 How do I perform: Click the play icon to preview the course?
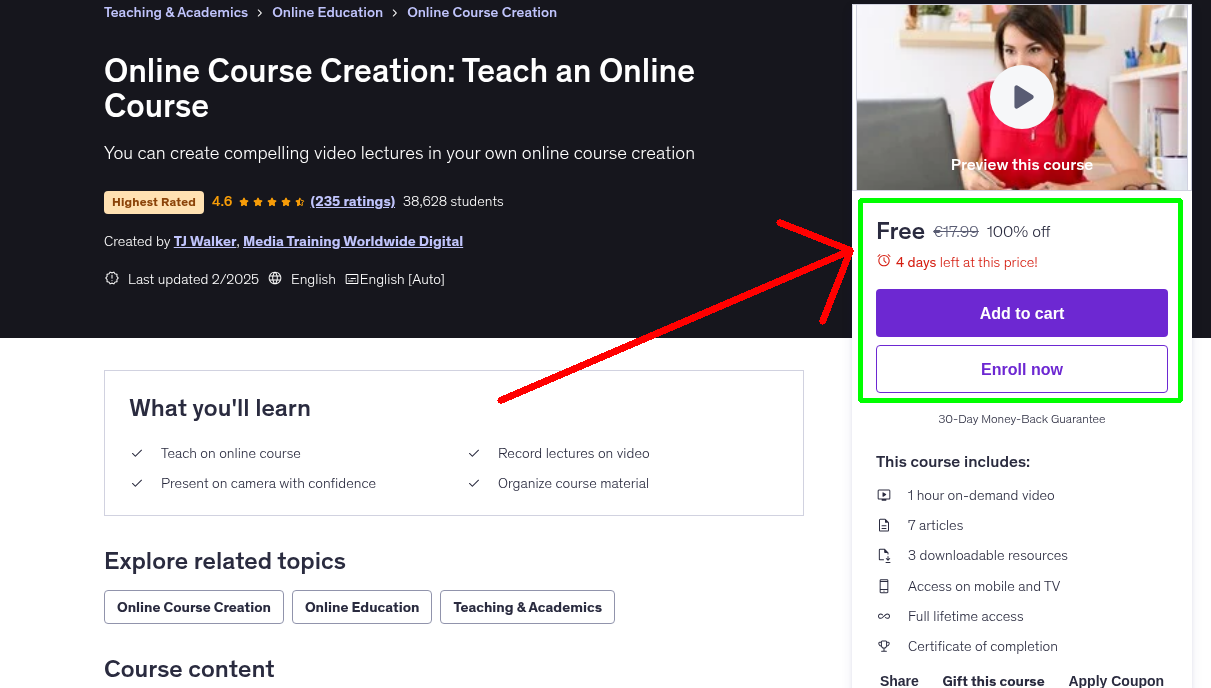point(1021,96)
